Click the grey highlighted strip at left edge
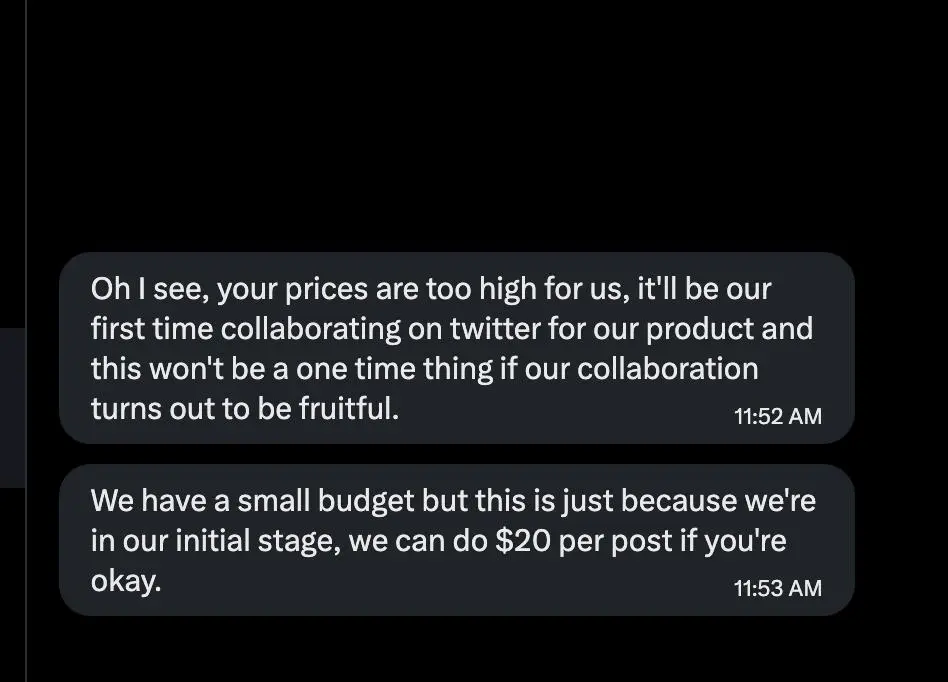The width and height of the screenshot is (948, 682). pyautogui.click(x=12, y=408)
